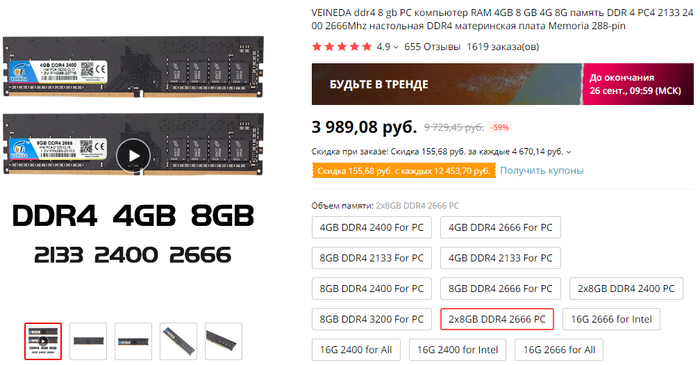Select the first thumbnail with video icon
This screenshot has height=365, width=700.
pyautogui.click(x=43, y=341)
